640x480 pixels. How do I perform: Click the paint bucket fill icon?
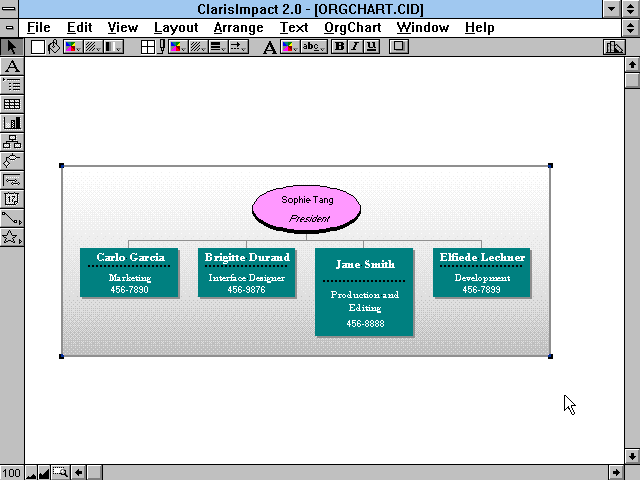click(54, 47)
